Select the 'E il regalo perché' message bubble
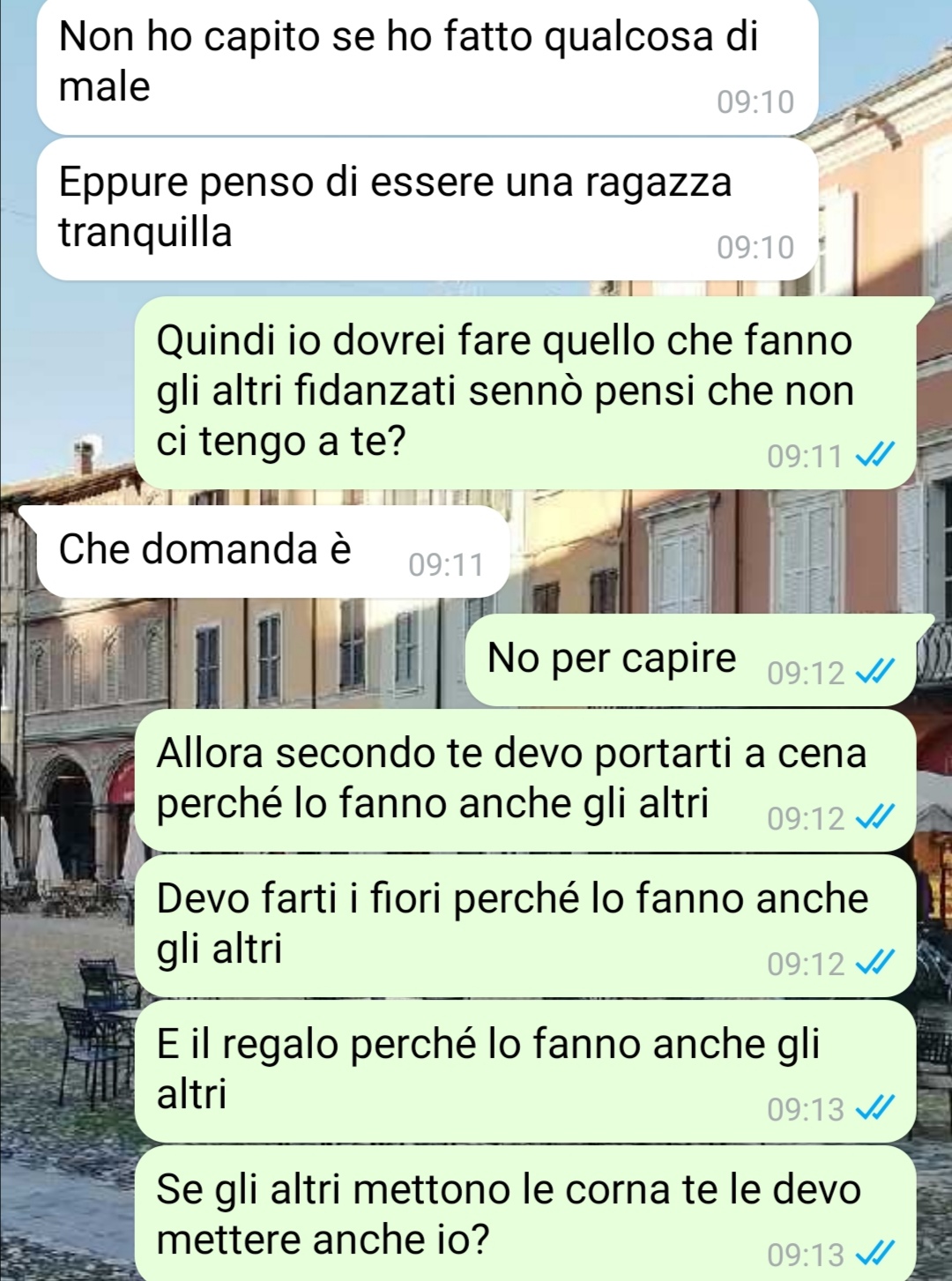The height and width of the screenshot is (1281, 952). coord(525,1071)
